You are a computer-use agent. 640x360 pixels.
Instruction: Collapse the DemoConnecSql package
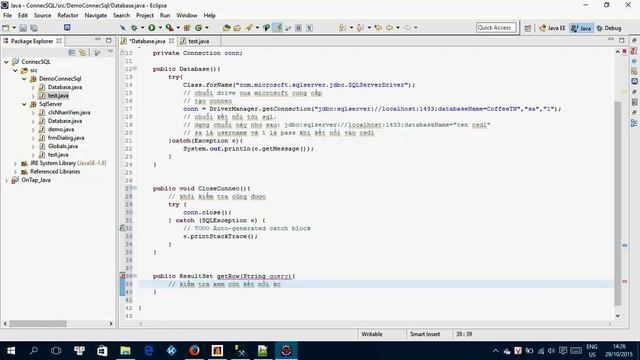coord(24,79)
